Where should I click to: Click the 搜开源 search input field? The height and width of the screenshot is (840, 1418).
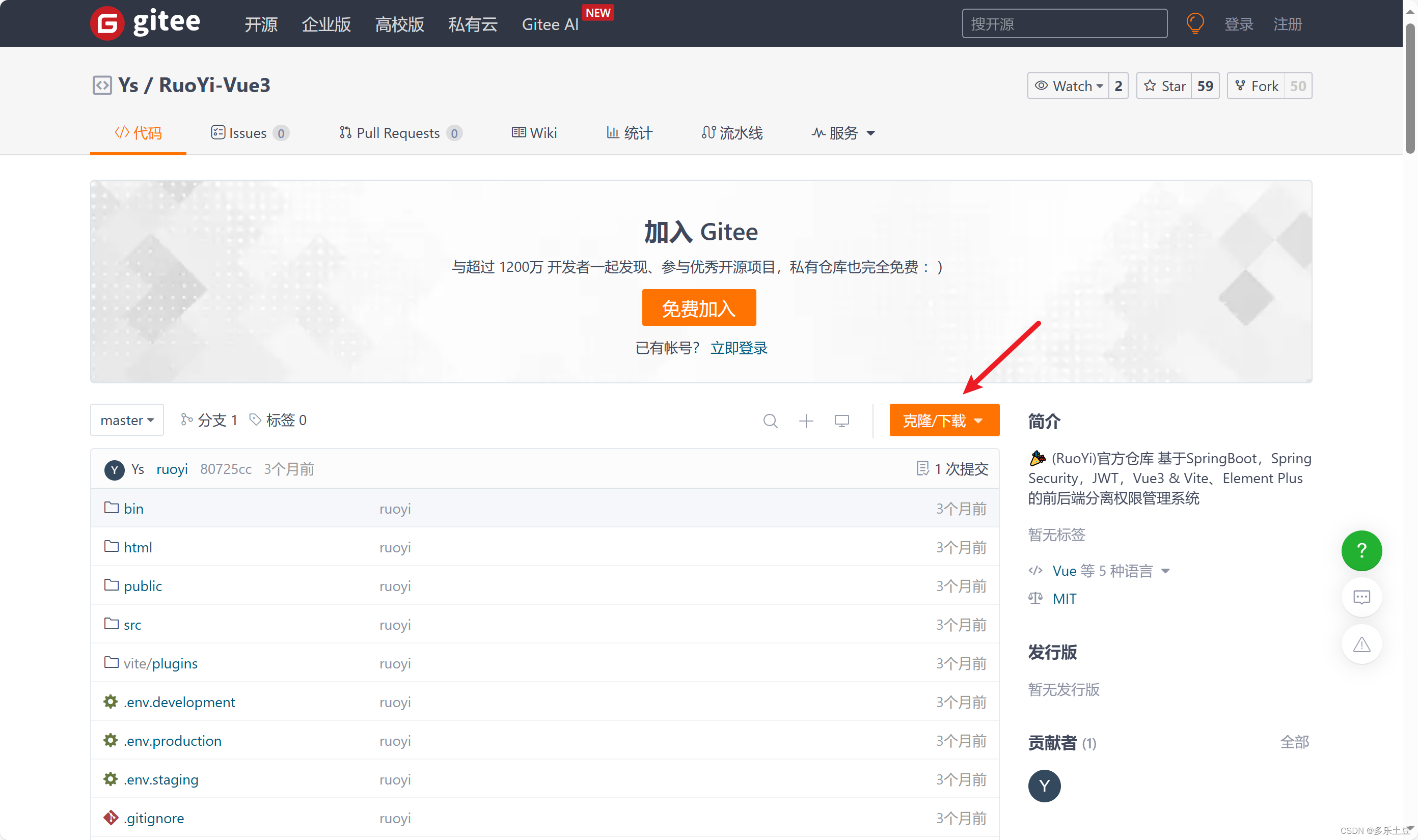[x=1064, y=24]
